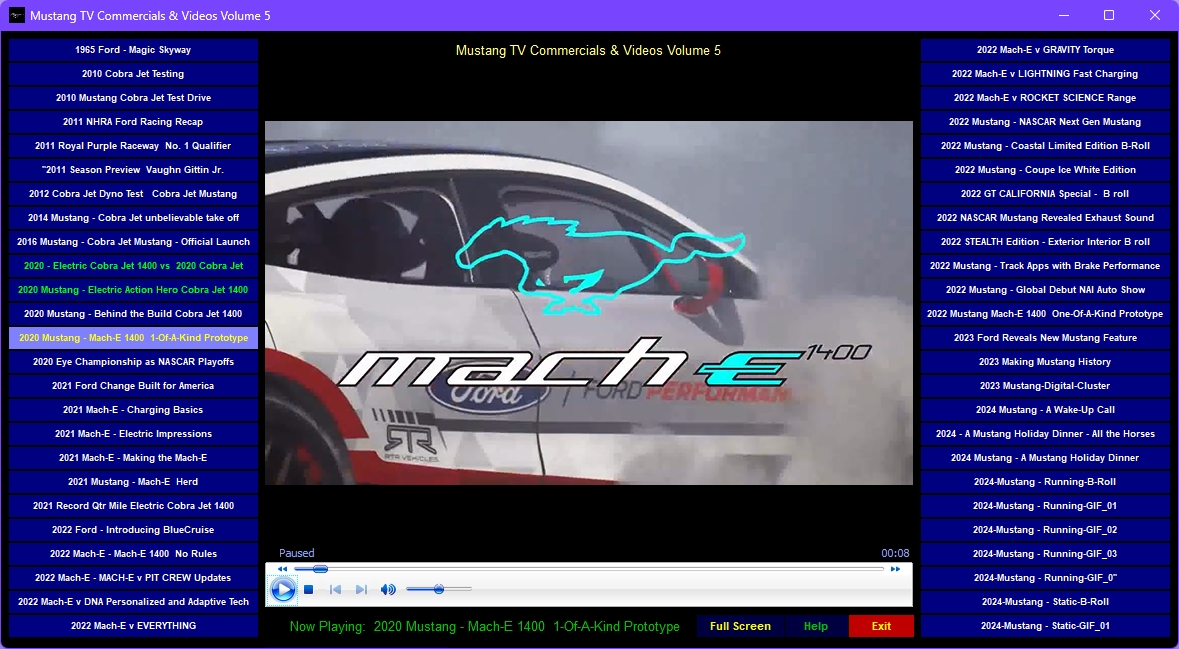Image resolution: width=1179 pixels, height=649 pixels.
Task: Click the Play button in the media controls
Action: click(283, 590)
